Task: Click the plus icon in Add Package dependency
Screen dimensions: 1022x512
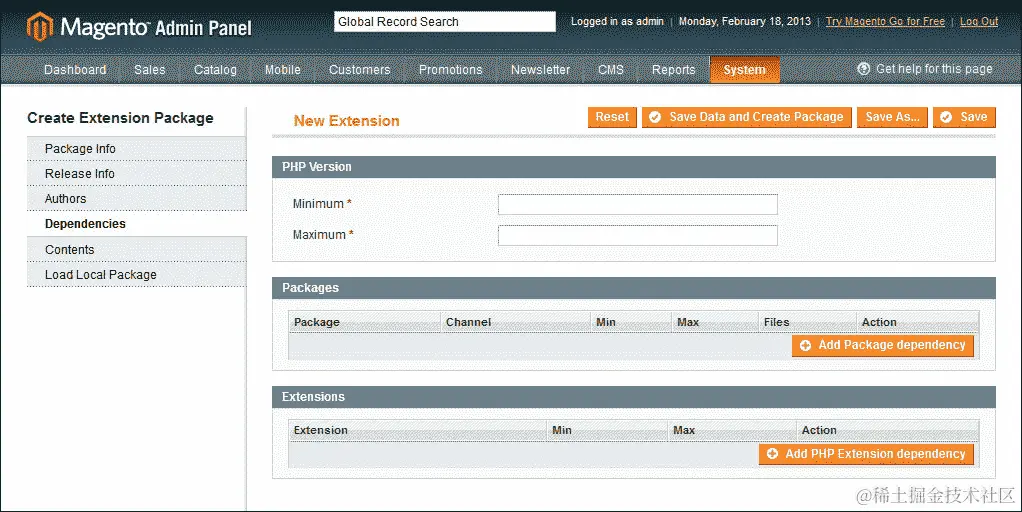Action: (806, 345)
